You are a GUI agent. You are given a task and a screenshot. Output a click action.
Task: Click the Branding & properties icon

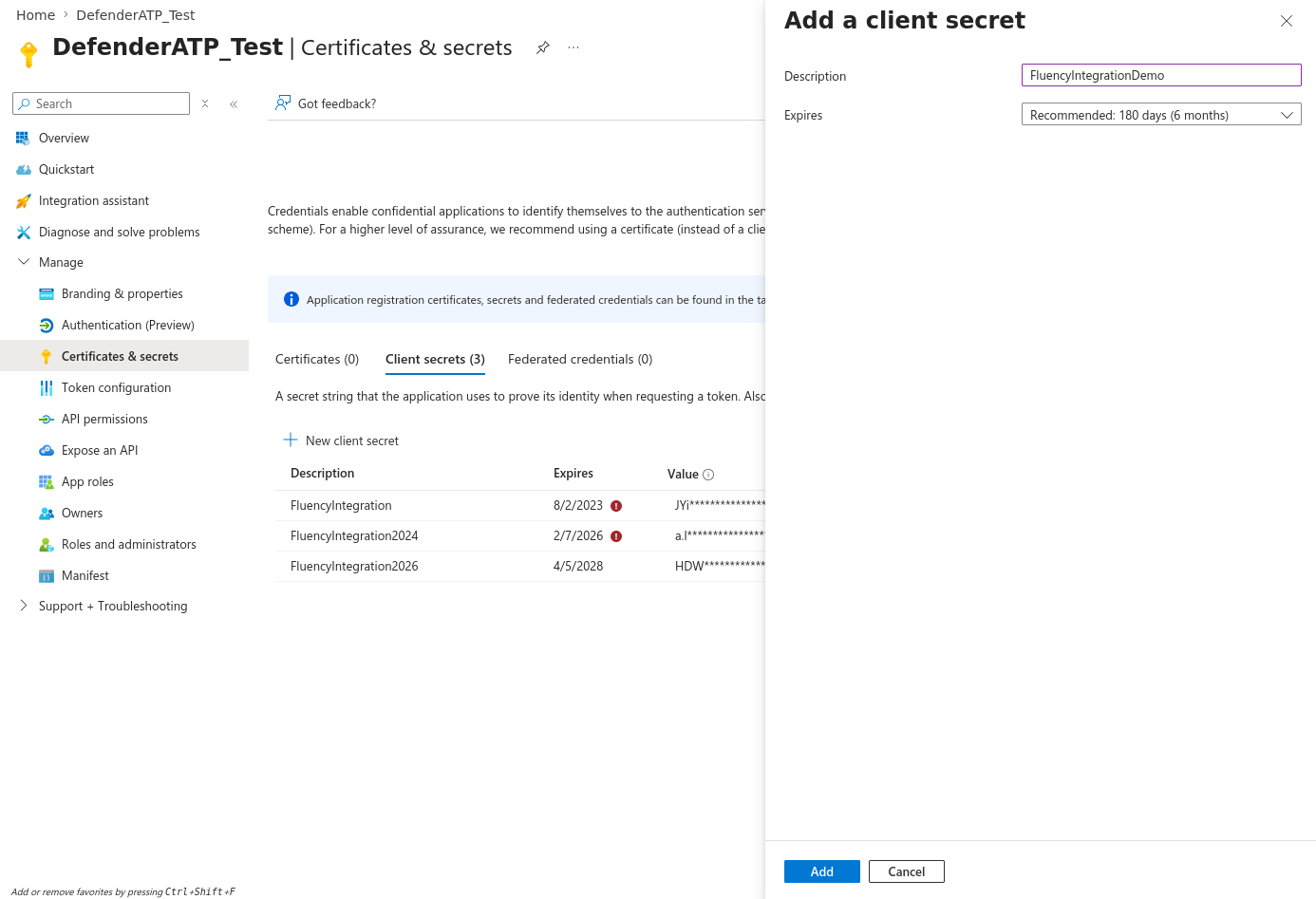[x=46, y=293]
